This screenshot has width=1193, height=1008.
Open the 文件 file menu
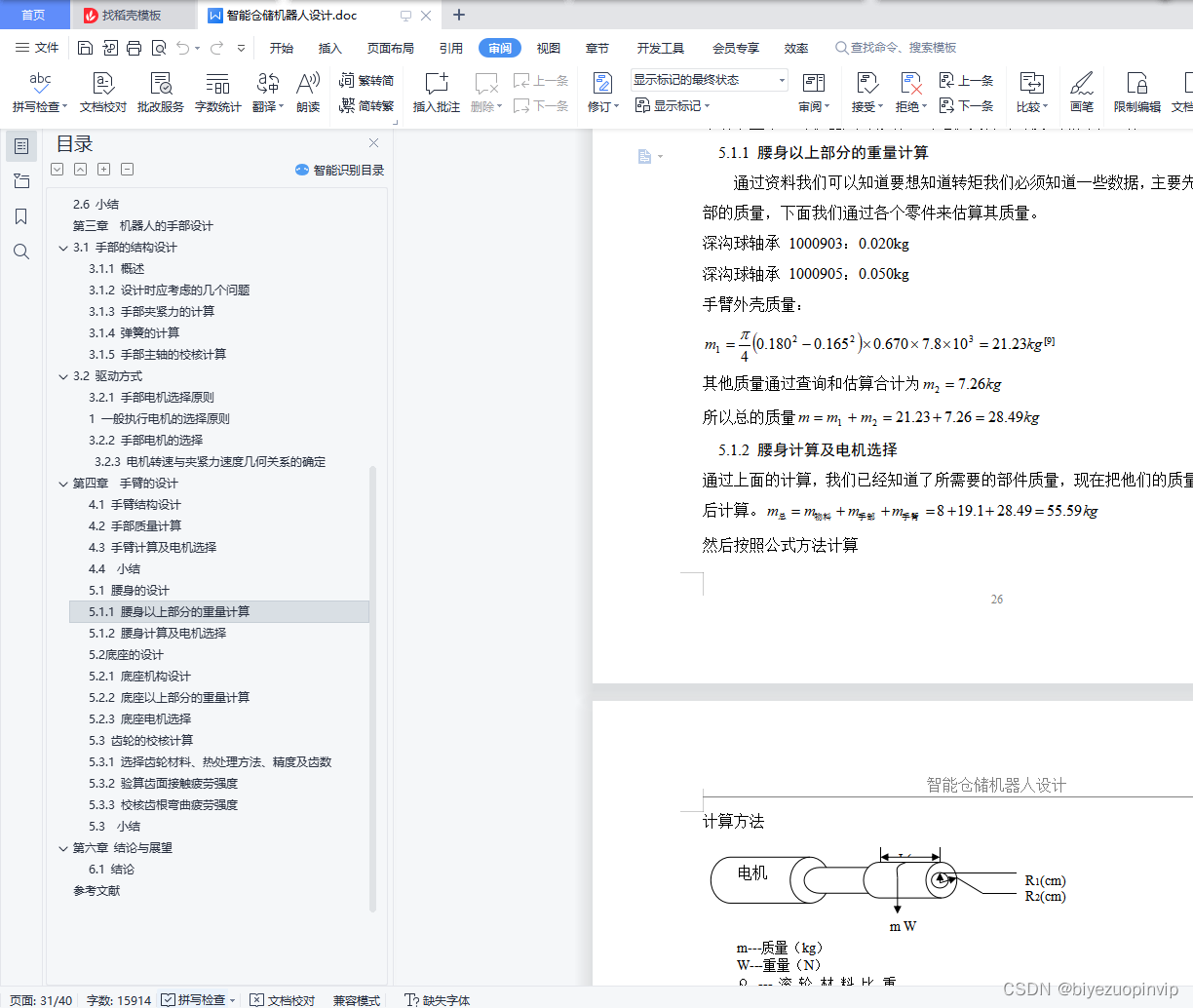click(x=37, y=48)
